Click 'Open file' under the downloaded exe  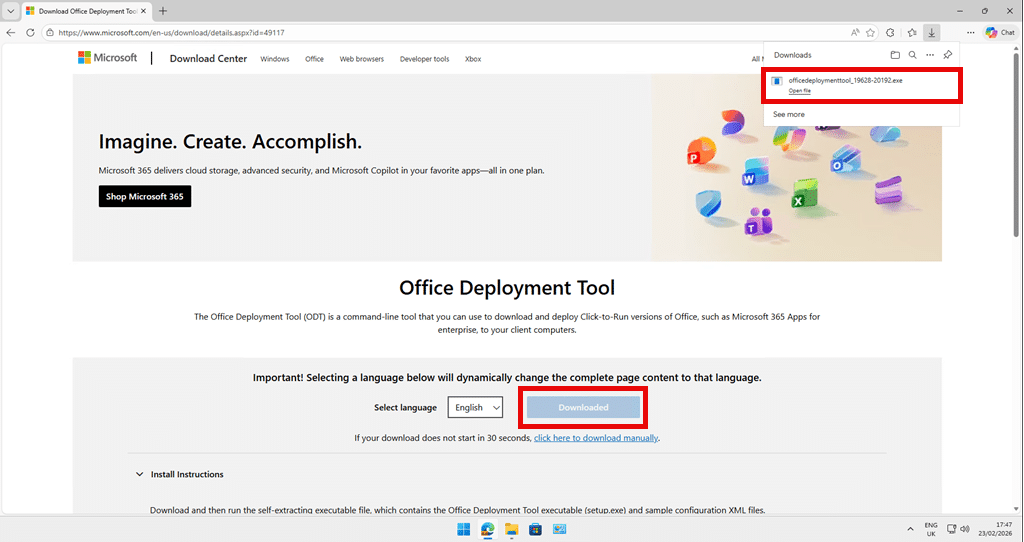click(x=799, y=91)
